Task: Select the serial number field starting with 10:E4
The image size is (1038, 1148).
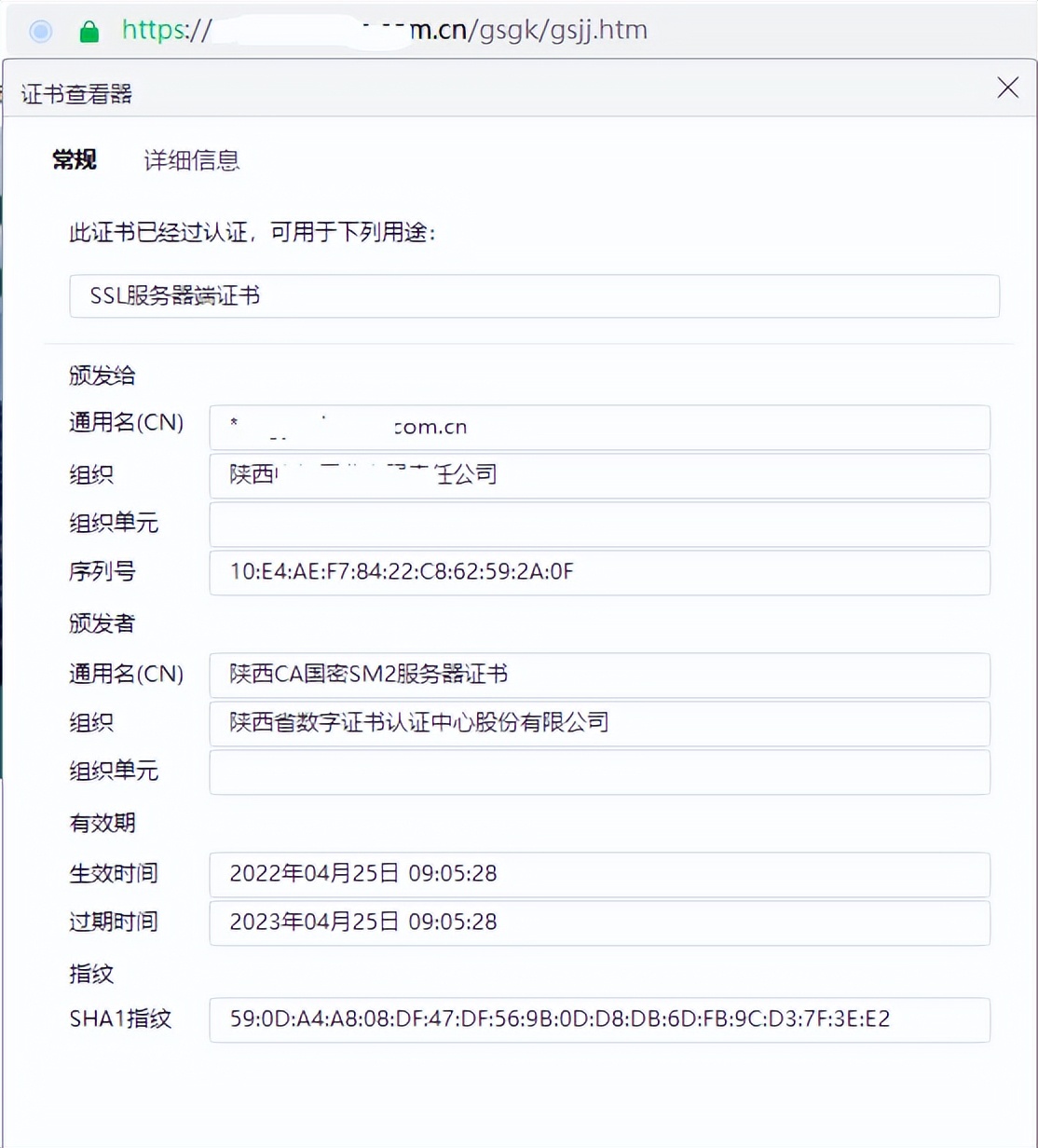Action: pos(600,573)
